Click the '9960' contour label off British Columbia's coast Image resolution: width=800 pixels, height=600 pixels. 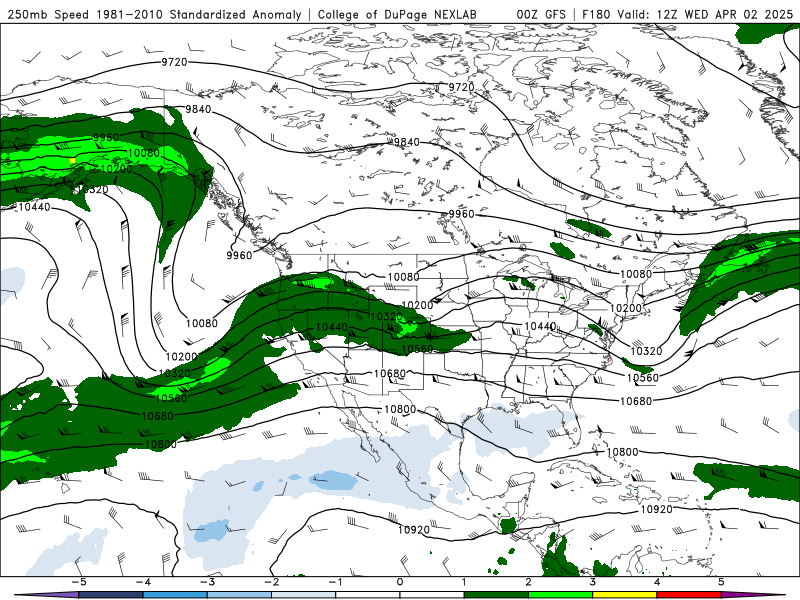(x=239, y=255)
